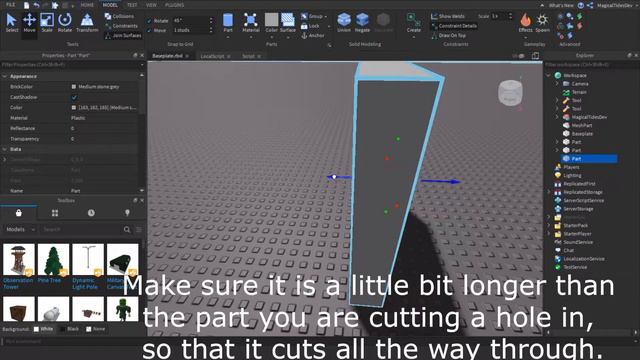This screenshot has height=360, width=640.
Task: Click the view selector cube in viewport
Action: [x=510, y=93]
